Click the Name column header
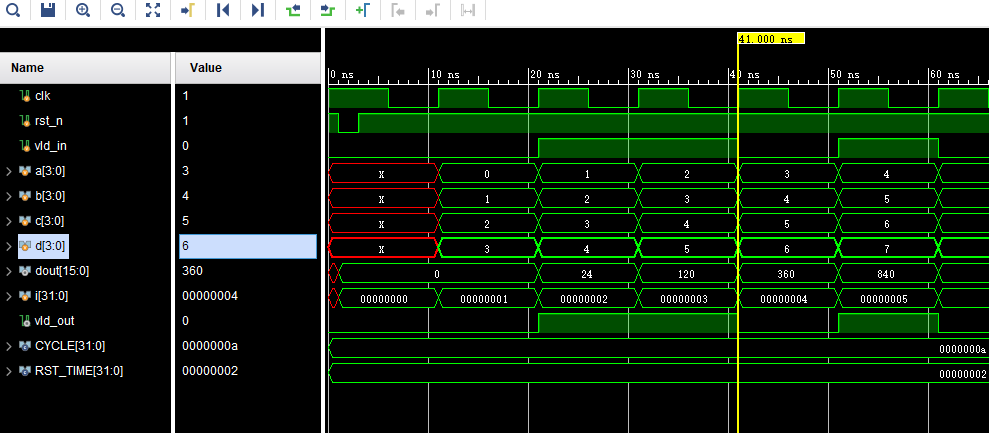Viewport: 989px width, 433px height. pyautogui.click(x=85, y=68)
